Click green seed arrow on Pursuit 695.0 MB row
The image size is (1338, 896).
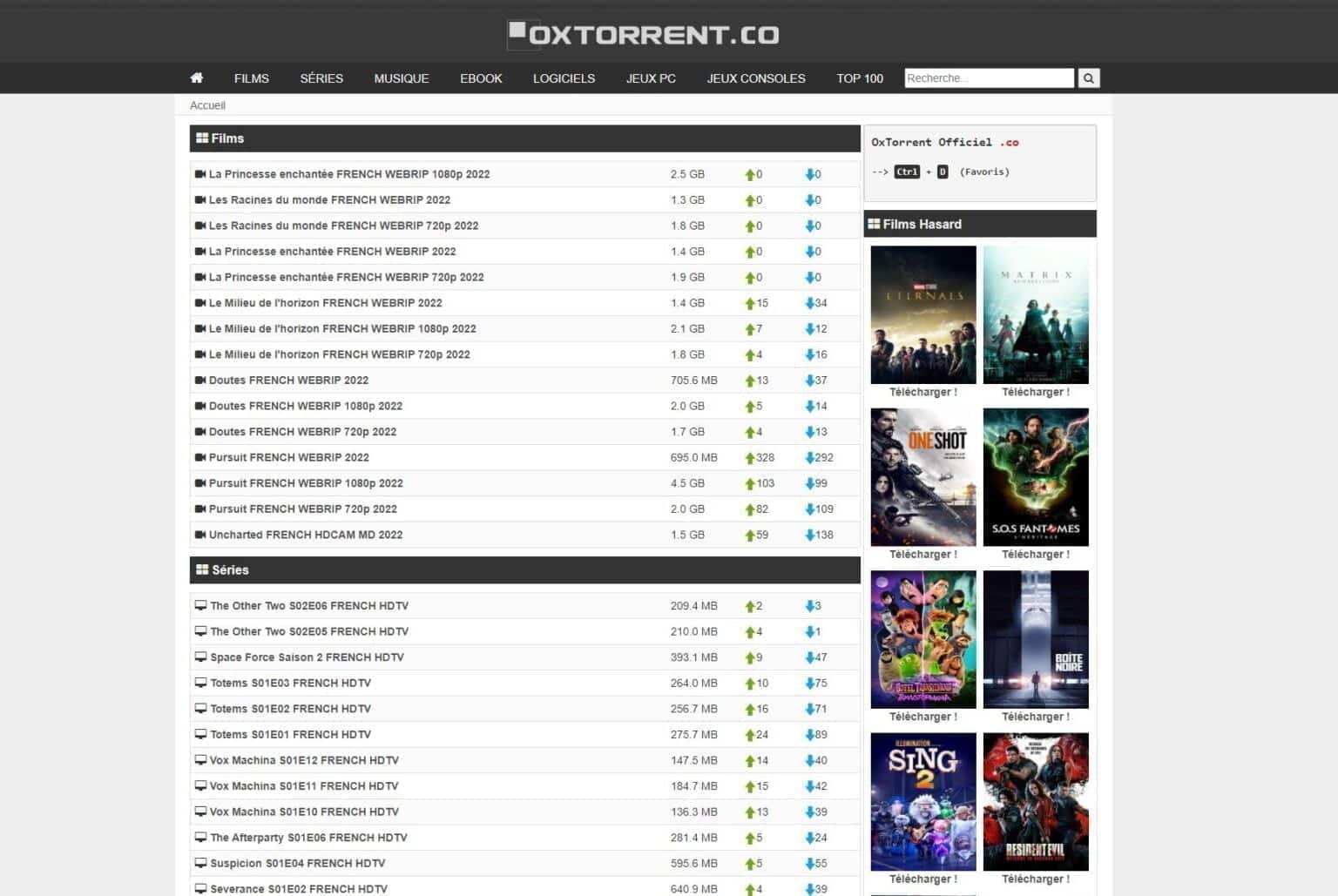click(750, 458)
